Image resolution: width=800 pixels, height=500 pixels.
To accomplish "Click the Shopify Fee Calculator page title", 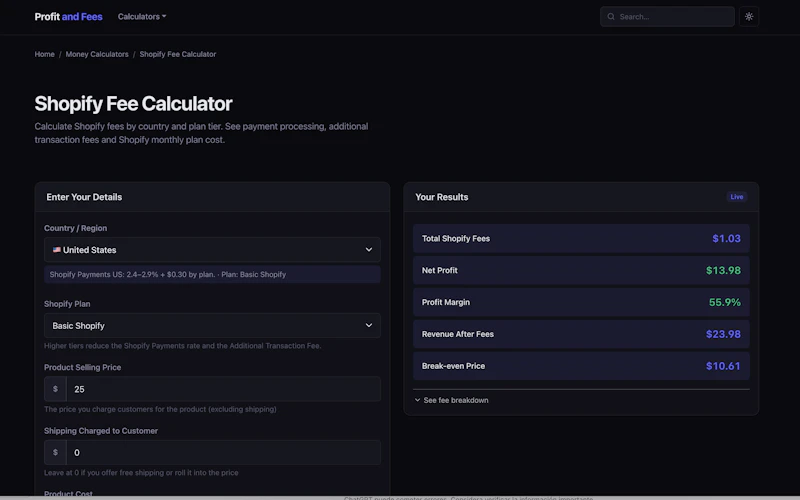I will [133, 104].
